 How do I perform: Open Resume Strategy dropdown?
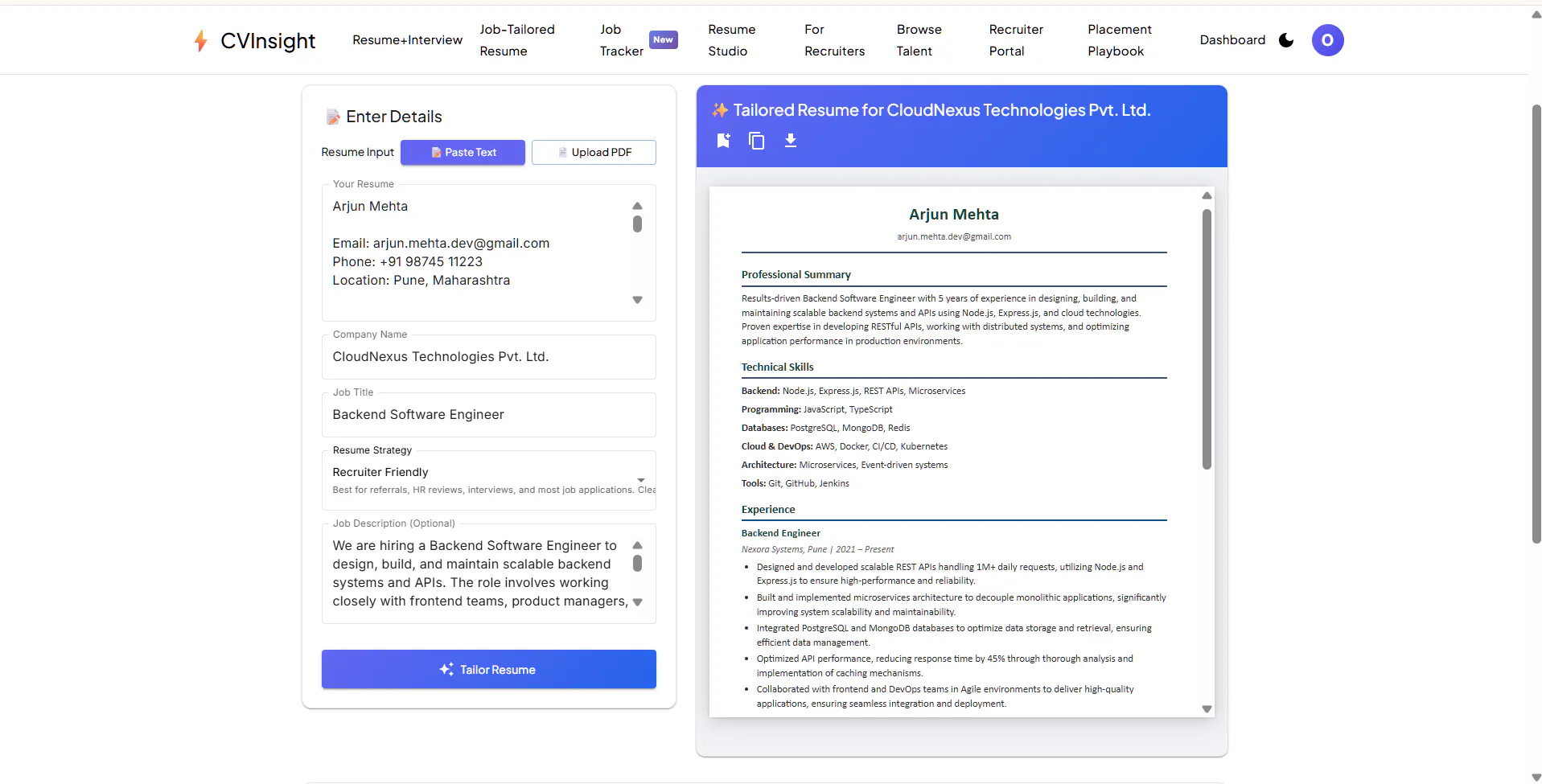click(489, 480)
